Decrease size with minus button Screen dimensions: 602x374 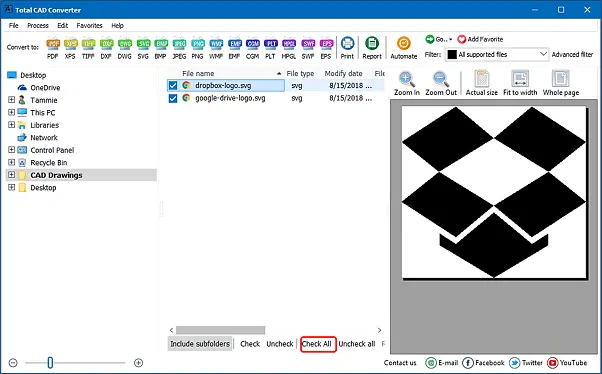[13, 362]
